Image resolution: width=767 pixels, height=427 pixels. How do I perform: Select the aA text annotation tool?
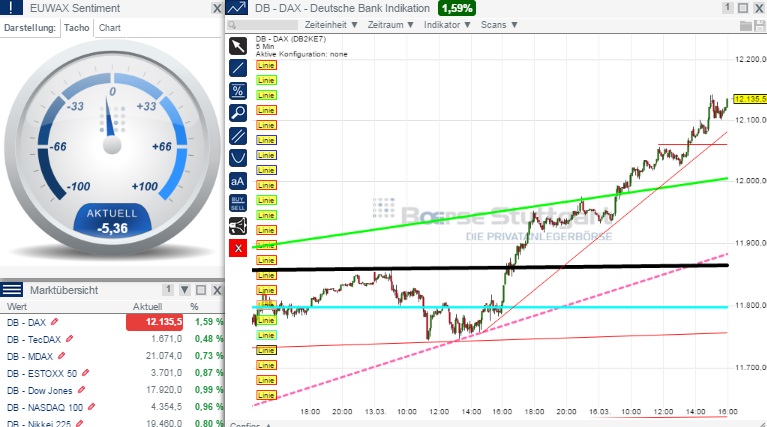[x=238, y=181]
